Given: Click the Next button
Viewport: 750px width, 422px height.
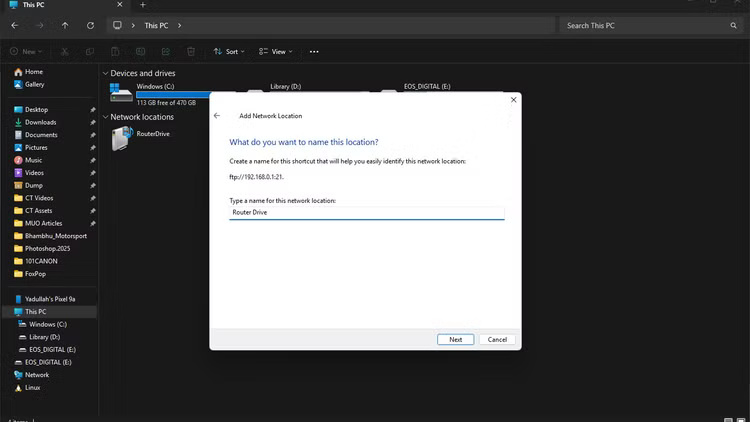Looking at the screenshot, I should 455,339.
